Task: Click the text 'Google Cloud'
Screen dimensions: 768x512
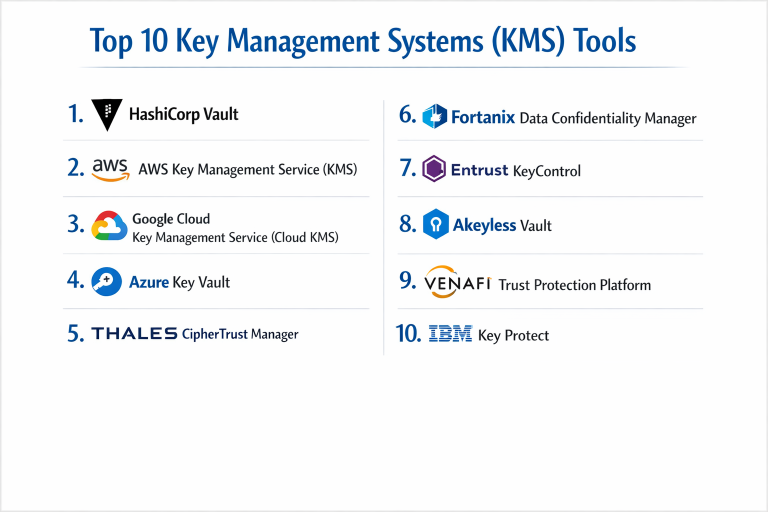Action: point(171,219)
